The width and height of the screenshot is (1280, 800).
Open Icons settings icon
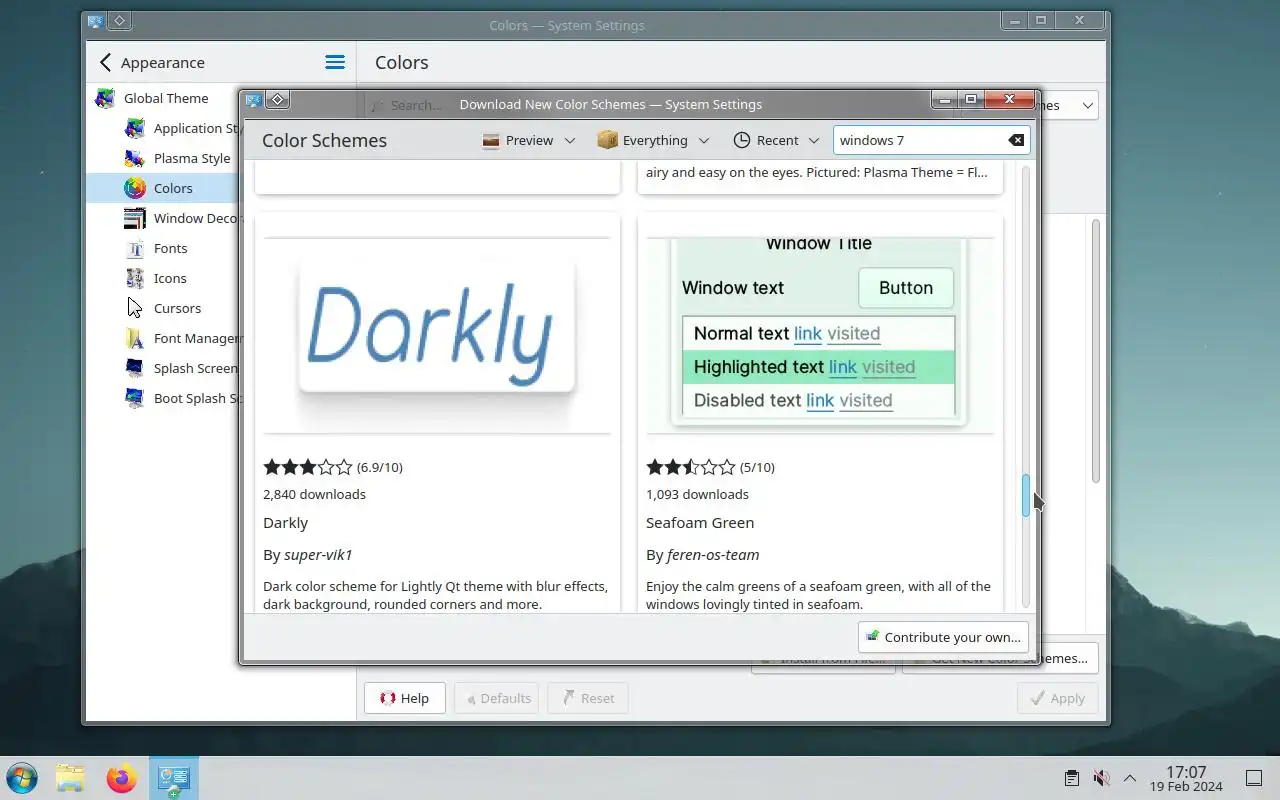click(135, 278)
